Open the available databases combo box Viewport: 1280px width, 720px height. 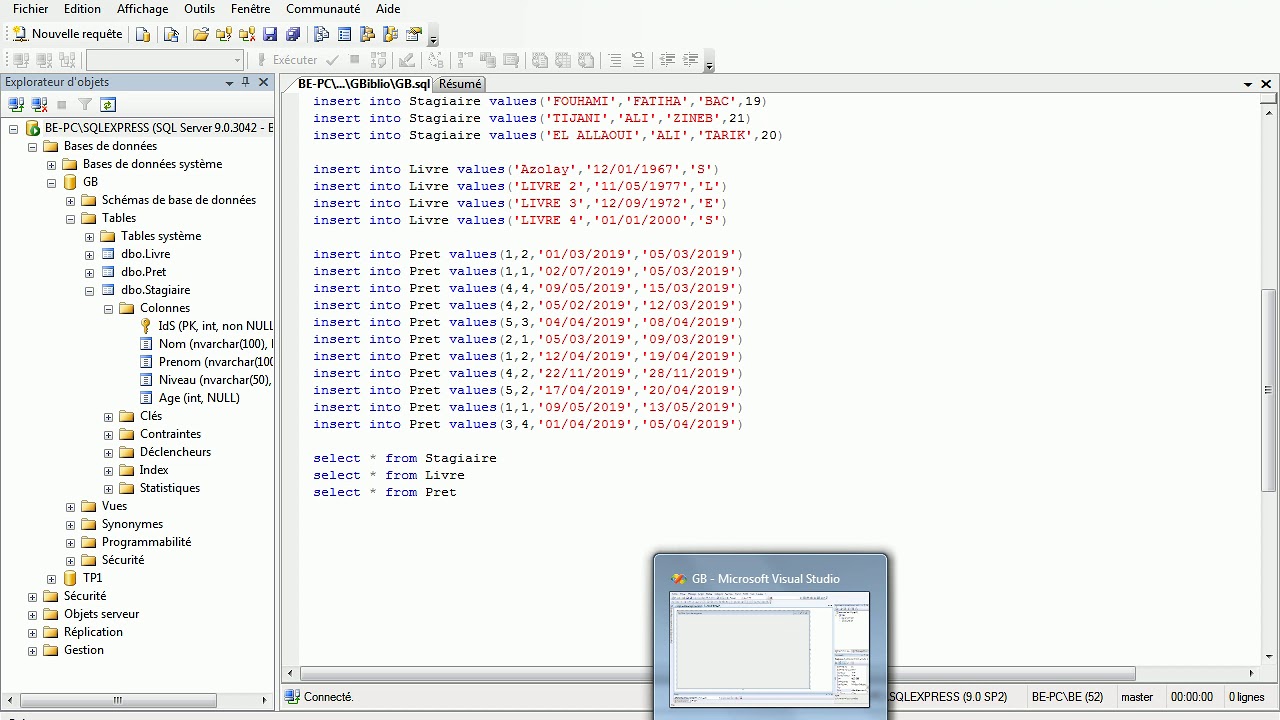coord(165,60)
